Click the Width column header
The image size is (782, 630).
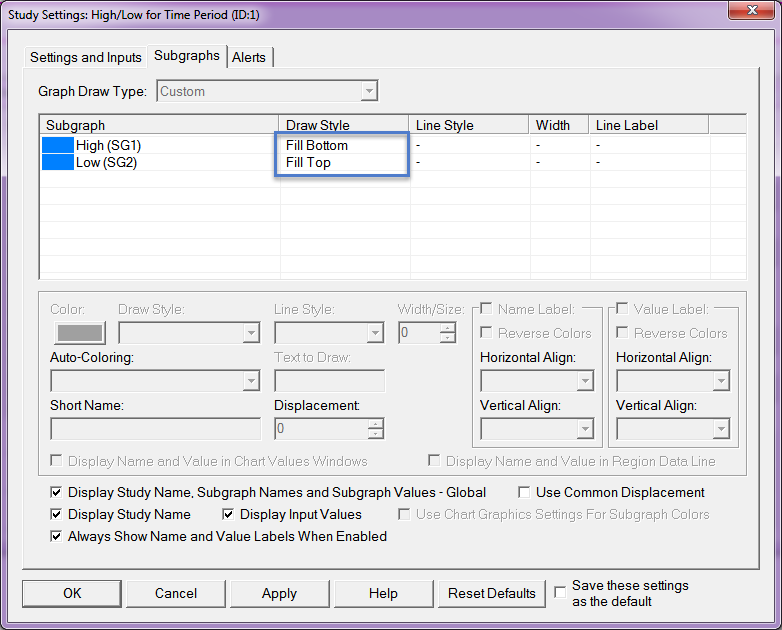click(x=559, y=125)
